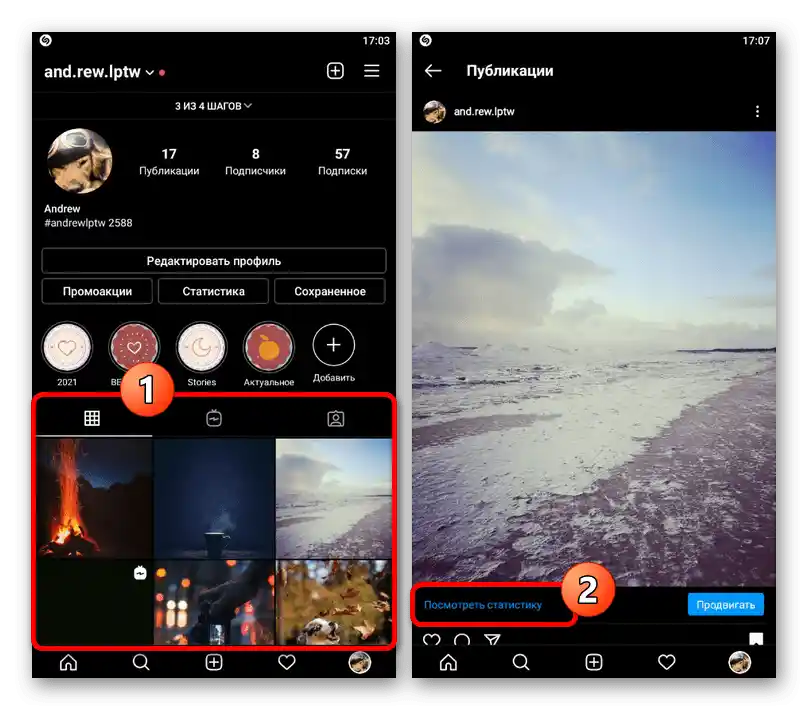Open the dark IGTV video post thumbnail

pos(94,602)
